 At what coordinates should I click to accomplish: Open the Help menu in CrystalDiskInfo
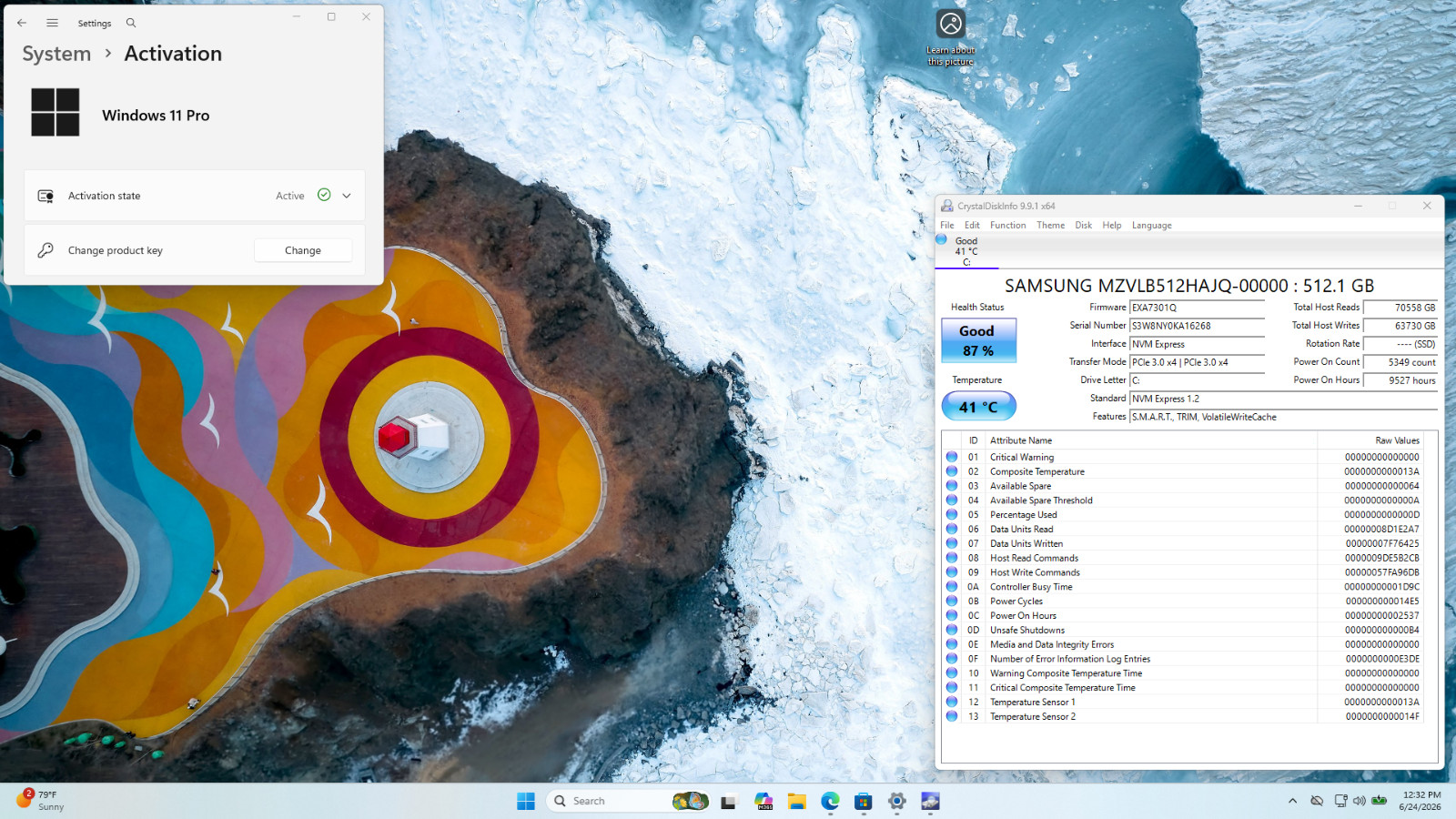[x=1112, y=226]
